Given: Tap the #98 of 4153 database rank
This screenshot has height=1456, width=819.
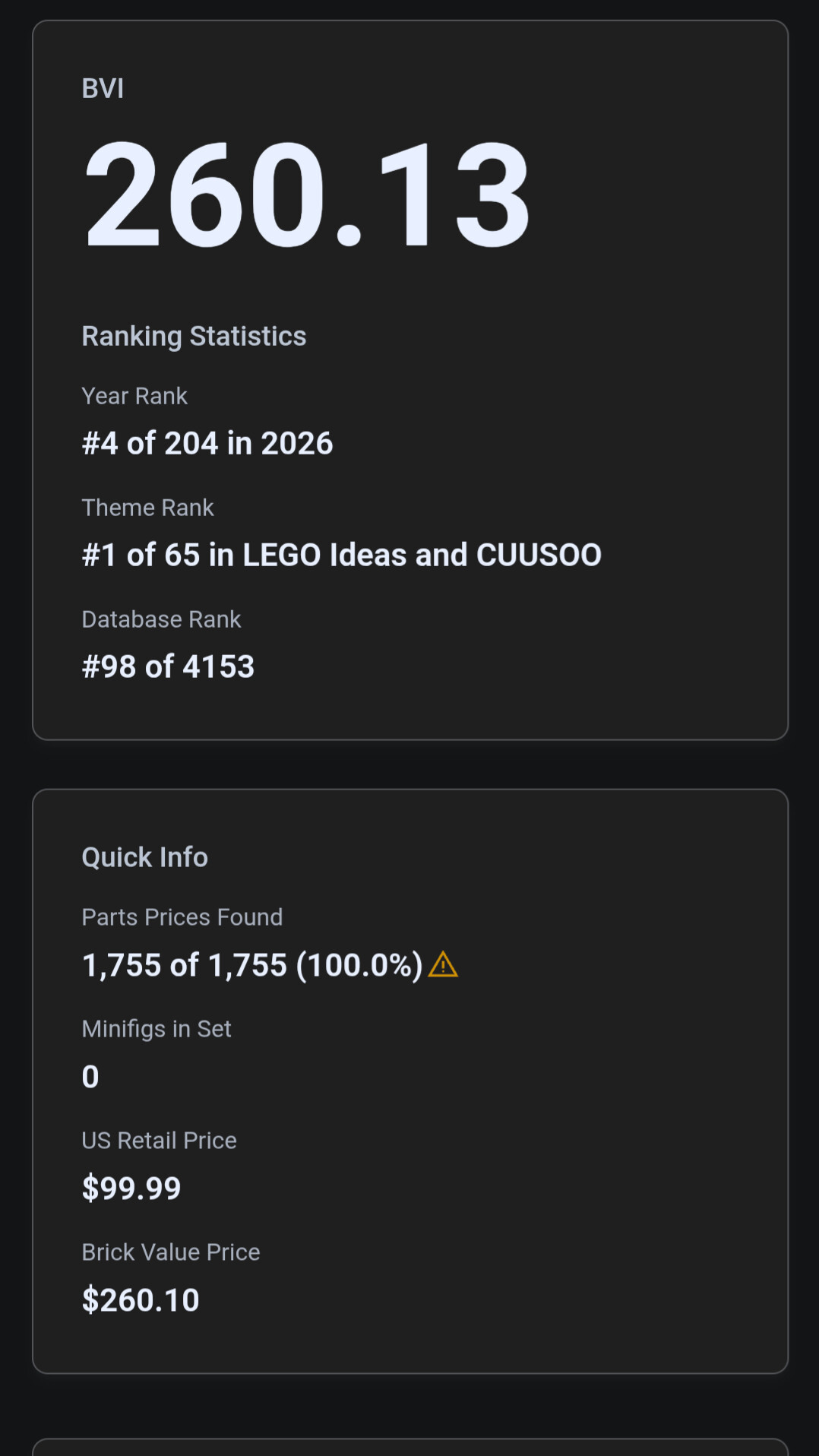Looking at the screenshot, I should click(x=168, y=666).
